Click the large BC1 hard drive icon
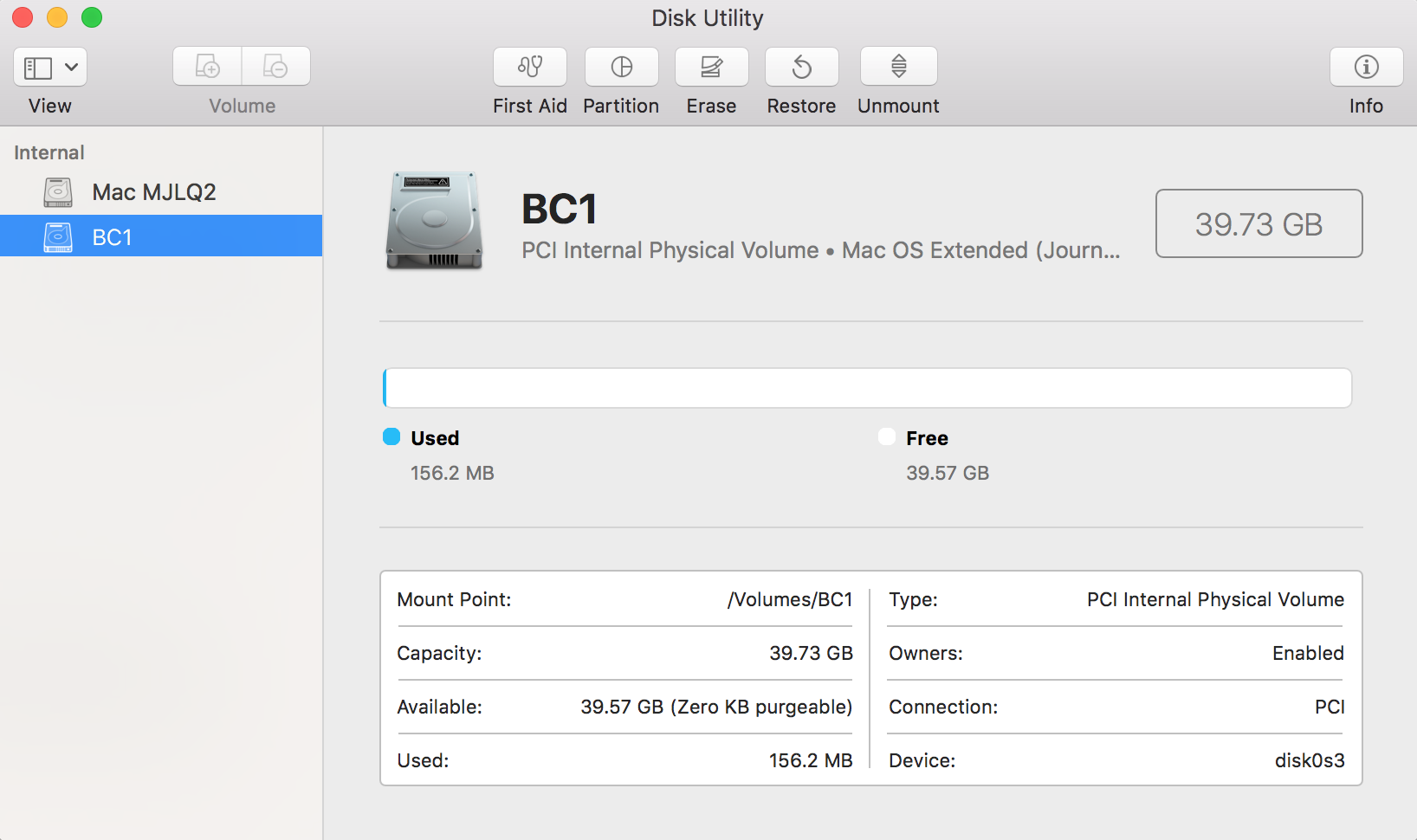Screen dimensions: 1417x840 click(434, 221)
